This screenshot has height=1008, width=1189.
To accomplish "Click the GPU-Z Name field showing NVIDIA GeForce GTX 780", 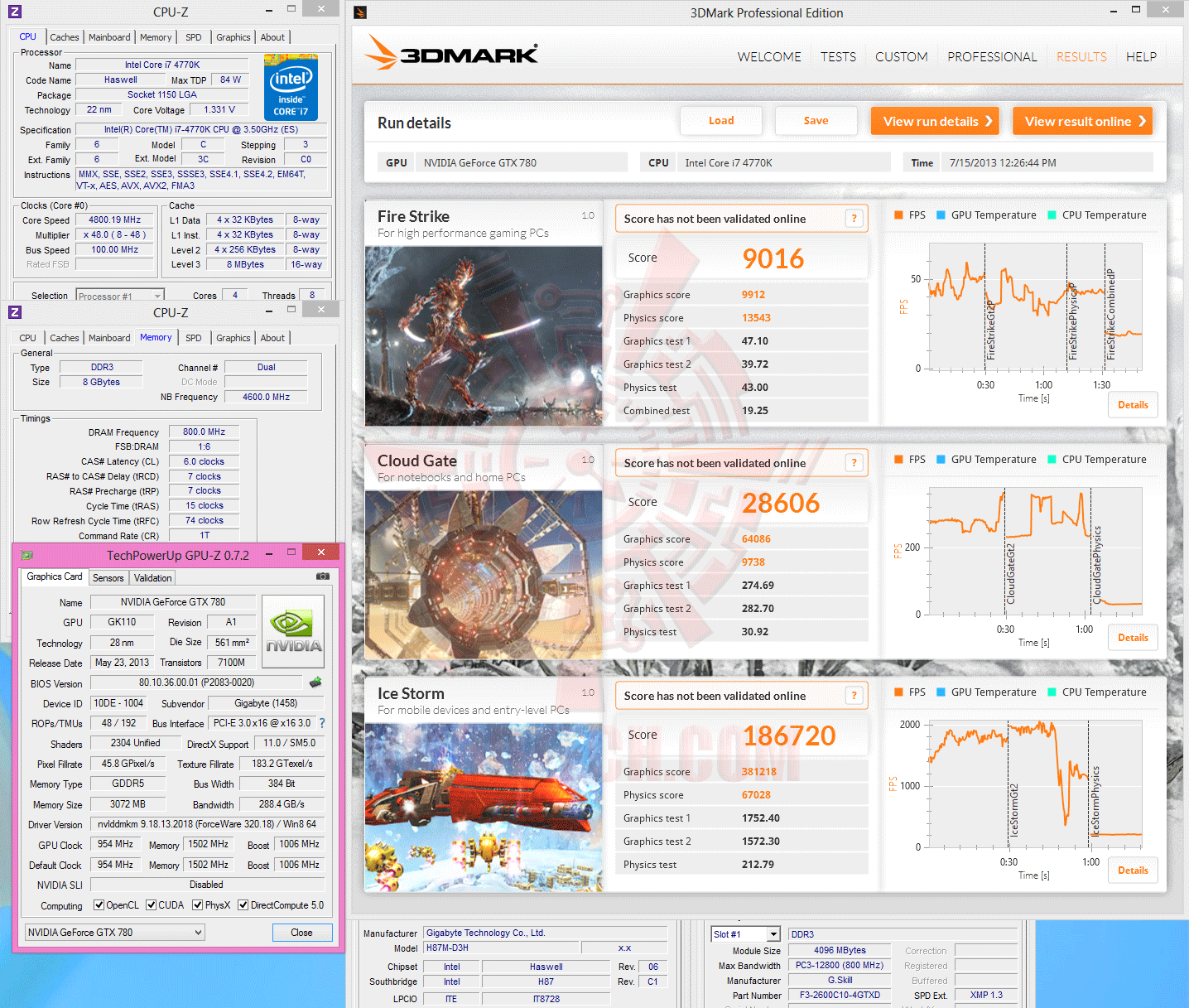I will (173, 602).
